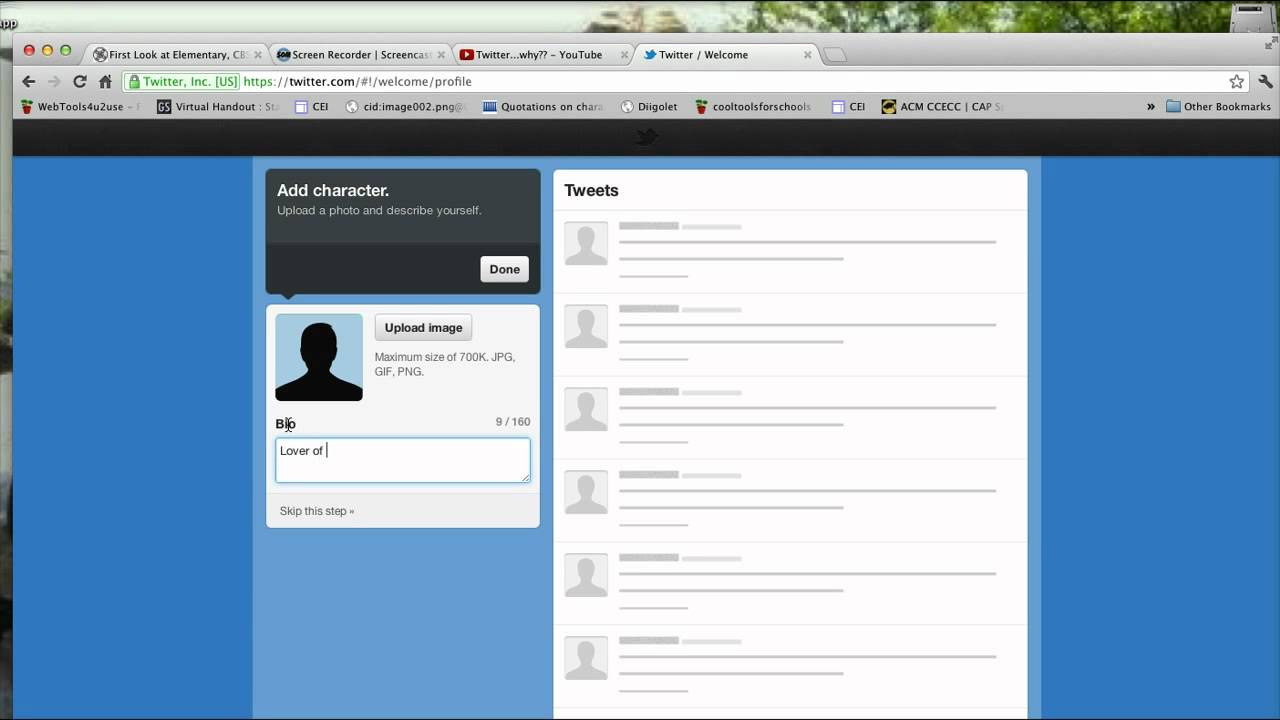Click the Tweets heading
The height and width of the screenshot is (720, 1280).
point(591,190)
